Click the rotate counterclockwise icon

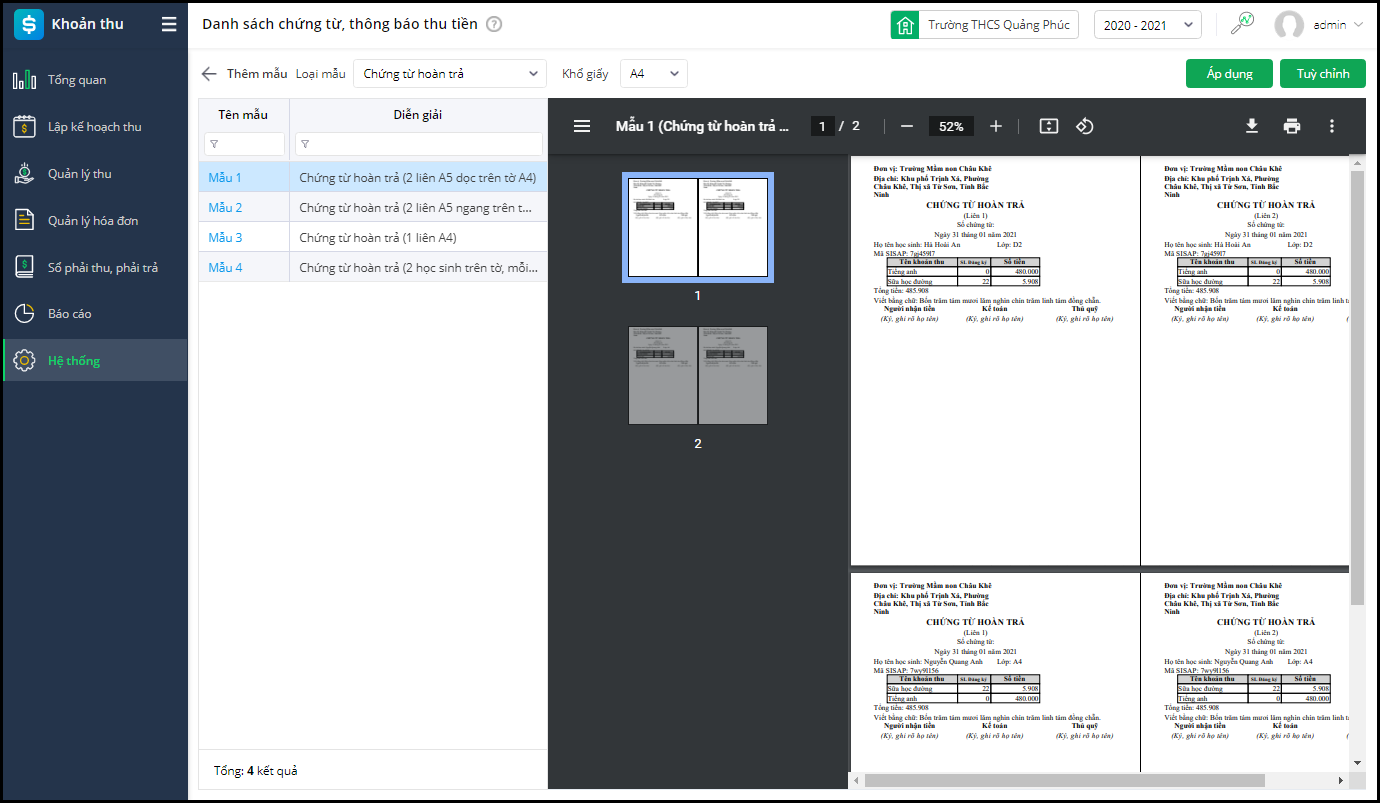[1085, 126]
